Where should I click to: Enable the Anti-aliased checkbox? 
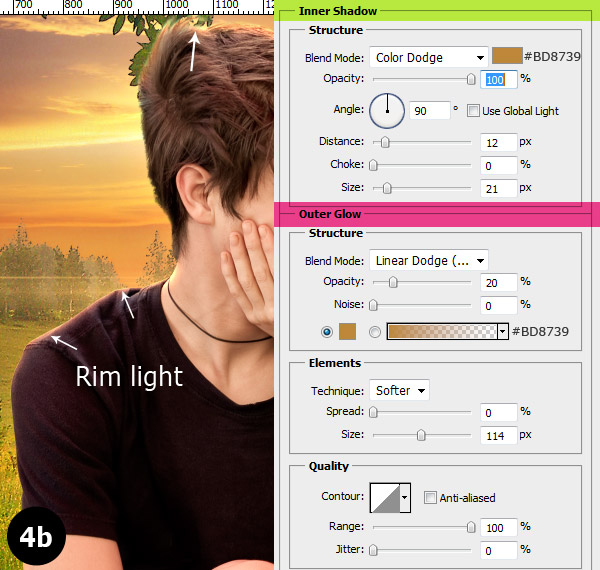click(430, 498)
